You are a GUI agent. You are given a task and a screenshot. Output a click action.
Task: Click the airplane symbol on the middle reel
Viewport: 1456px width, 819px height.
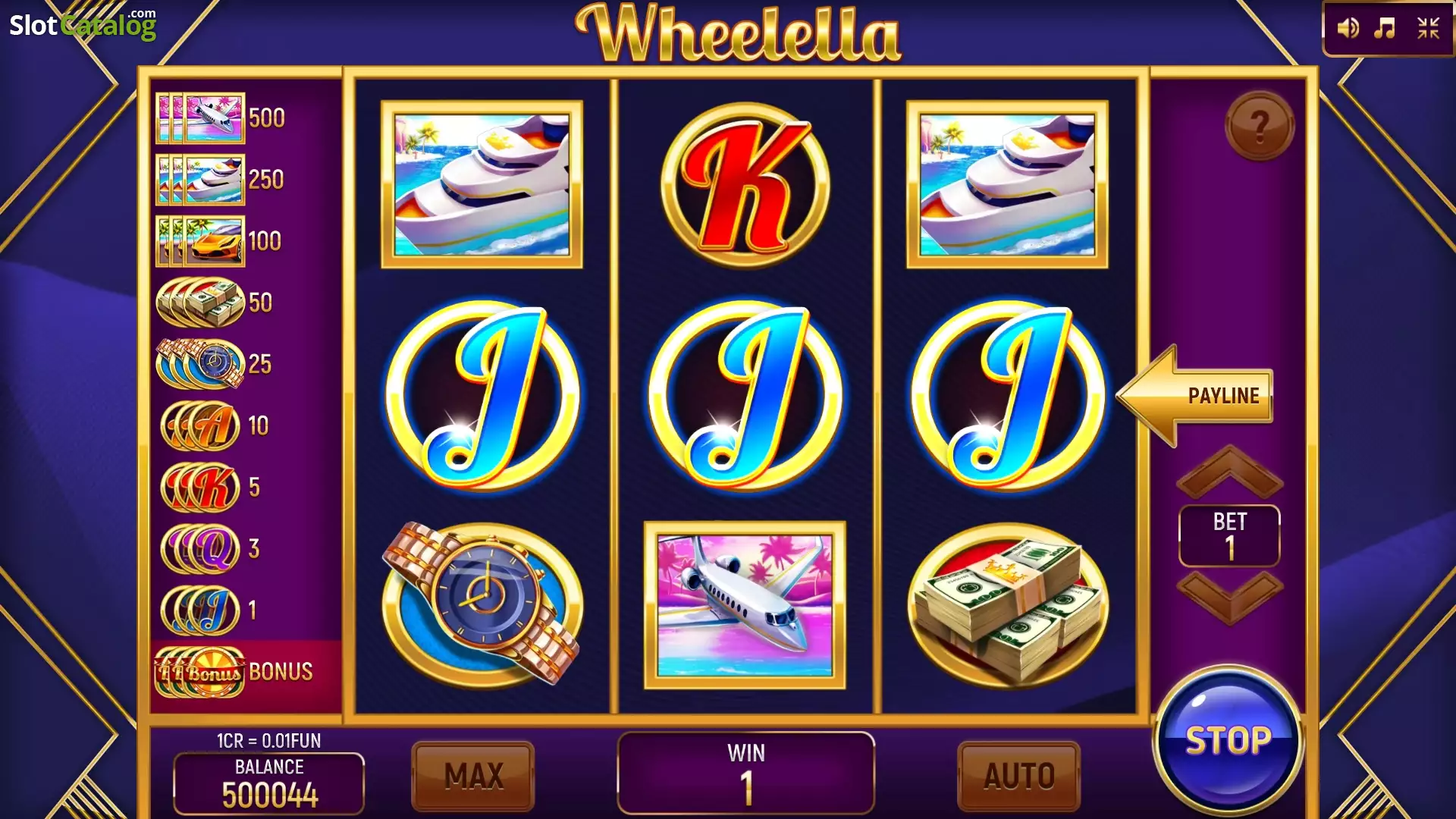pyautogui.click(x=745, y=604)
